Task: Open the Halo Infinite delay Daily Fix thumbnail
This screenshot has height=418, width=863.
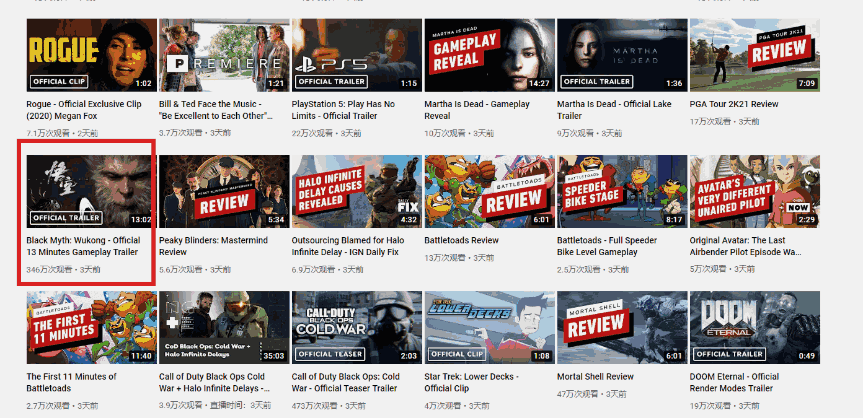Action: pyautogui.click(x=355, y=190)
